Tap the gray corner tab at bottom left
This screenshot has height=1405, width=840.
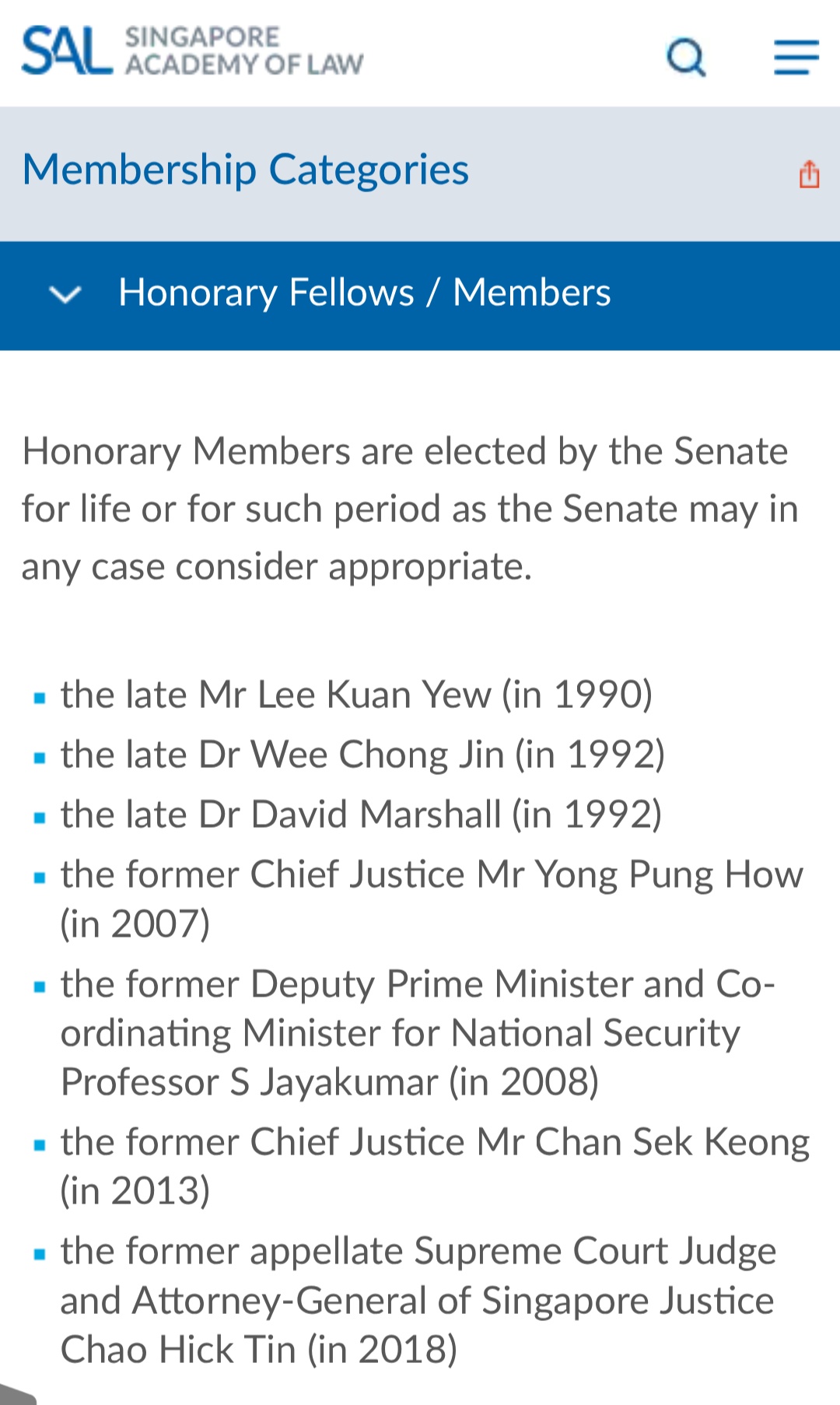pyautogui.click(x=16, y=1395)
